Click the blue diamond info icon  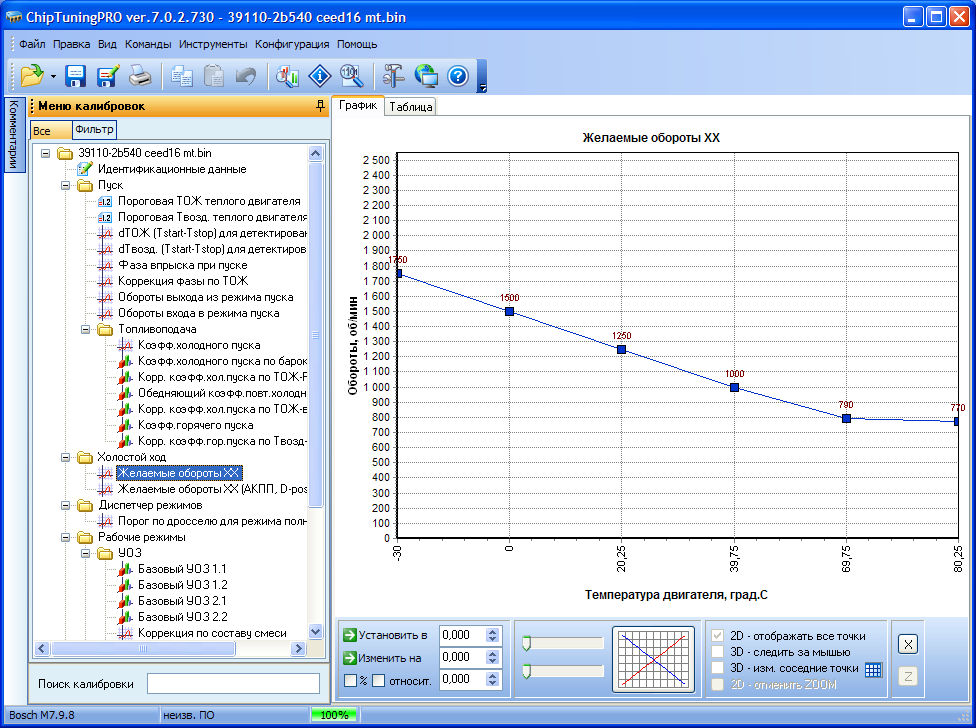(319, 76)
